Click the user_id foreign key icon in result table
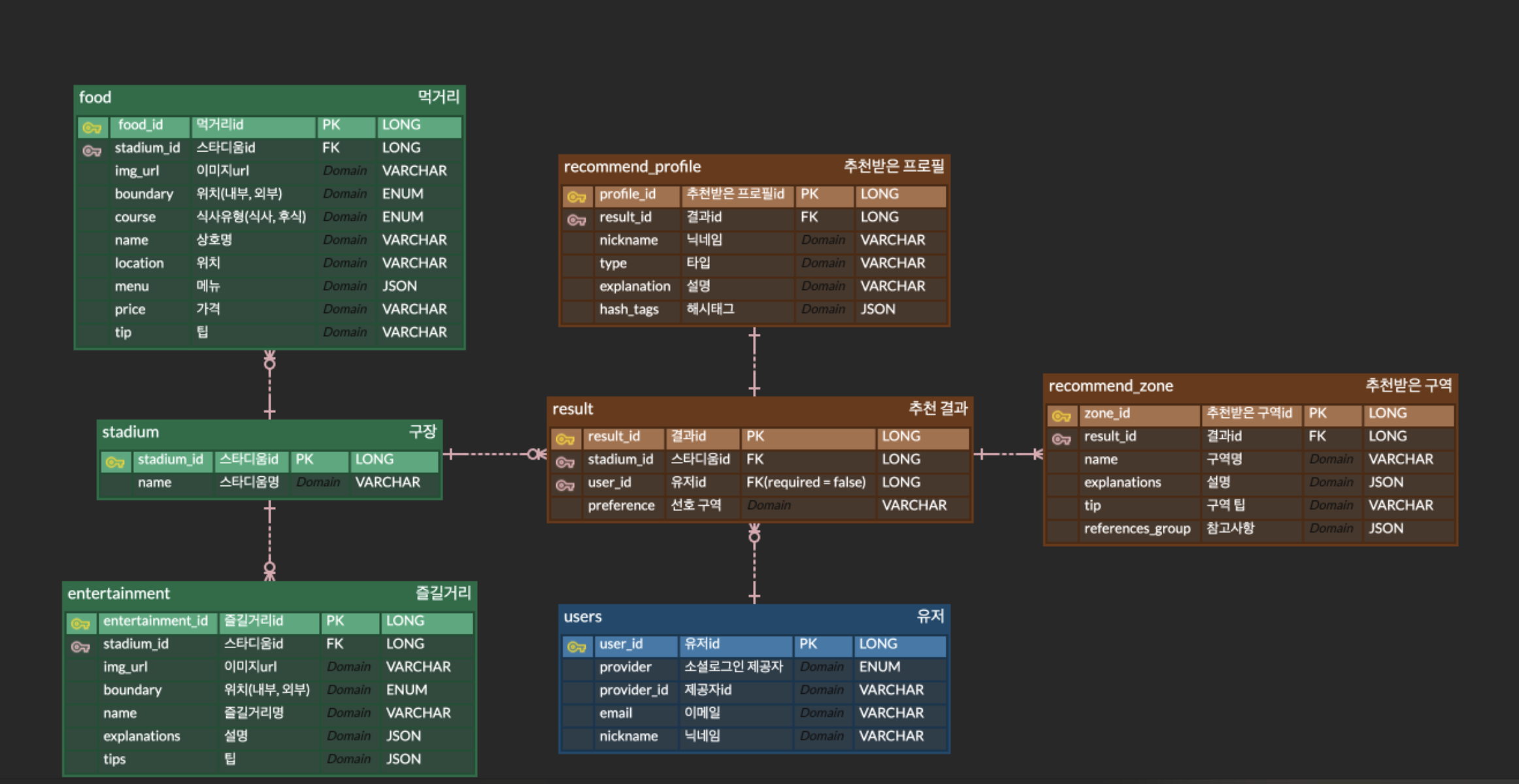This screenshot has height=784, width=1519. tap(565, 485)
